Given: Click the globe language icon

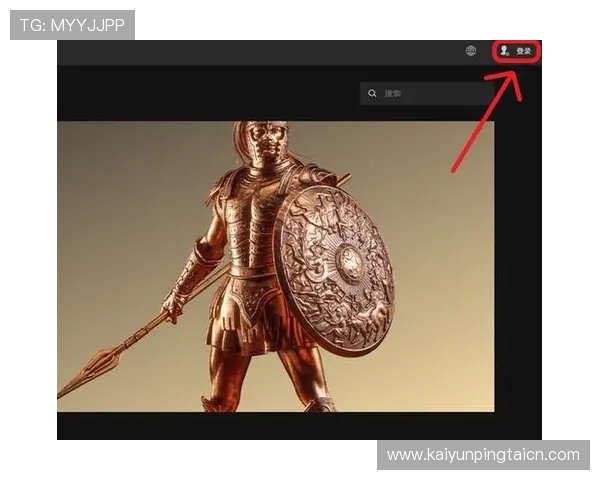Looking at the screenshot, I should (x=471, y=51).
